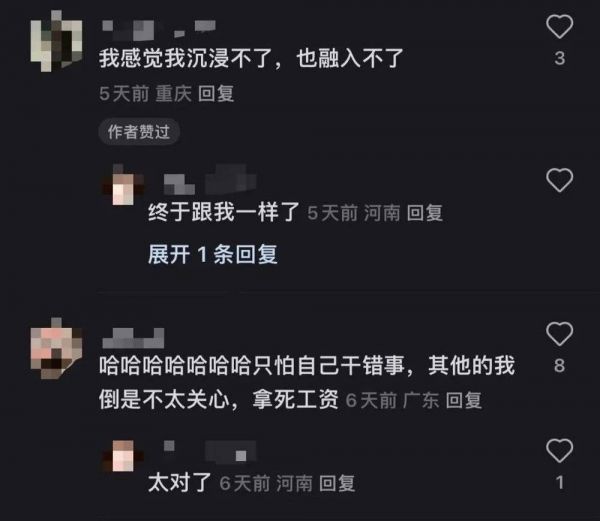The width and height of the screenshot is (600, 521).
Task: Open the 广东 commenter's blurred username
Action: 133,338
